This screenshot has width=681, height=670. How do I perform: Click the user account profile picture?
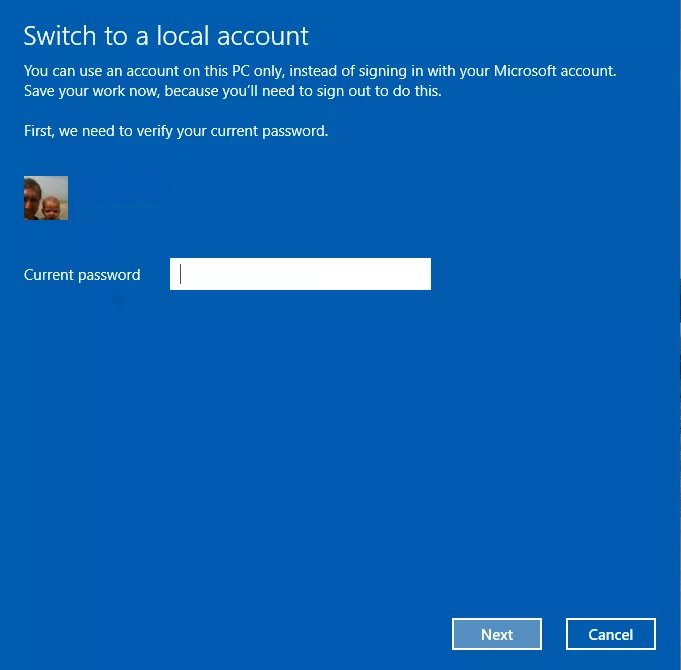[x=46, y=198]
